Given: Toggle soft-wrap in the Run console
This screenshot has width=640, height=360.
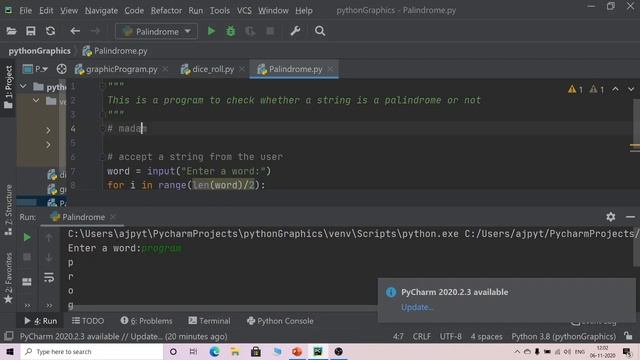Looking at the screenshot, I should (x=49, y=278).
